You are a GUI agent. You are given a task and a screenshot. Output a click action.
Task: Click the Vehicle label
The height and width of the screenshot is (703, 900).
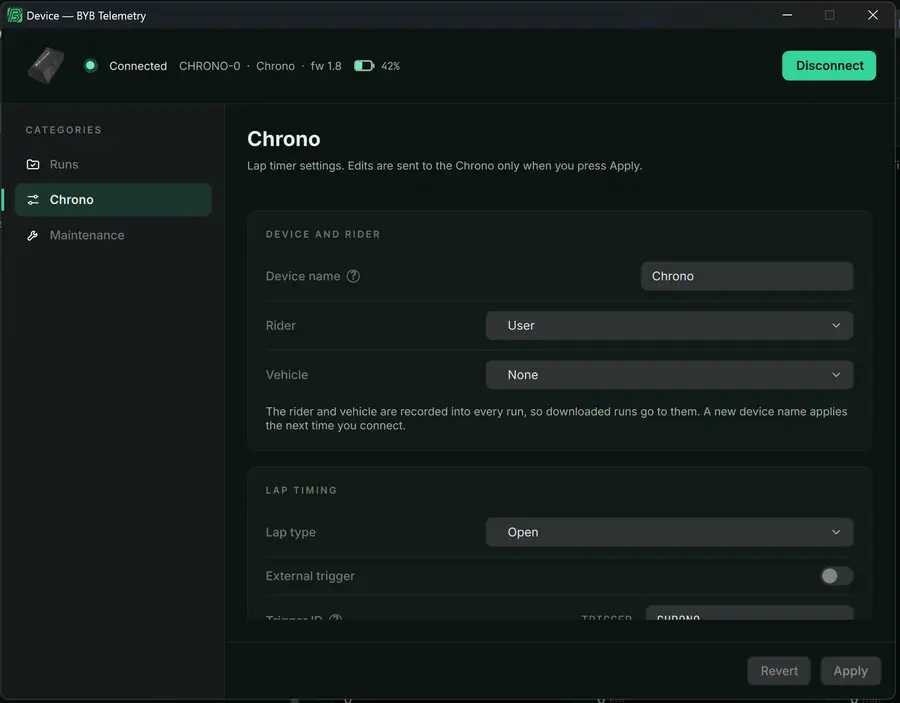[286, 375]
